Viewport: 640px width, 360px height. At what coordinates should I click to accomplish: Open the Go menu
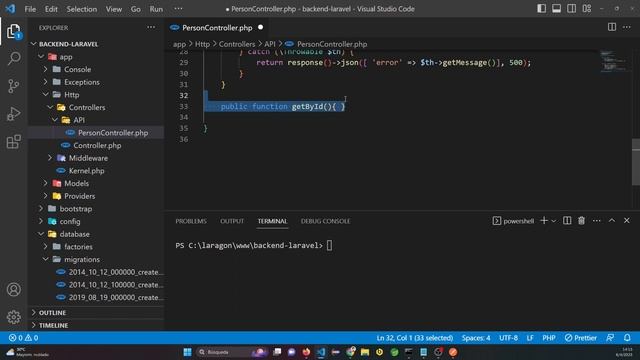point(136,9)
